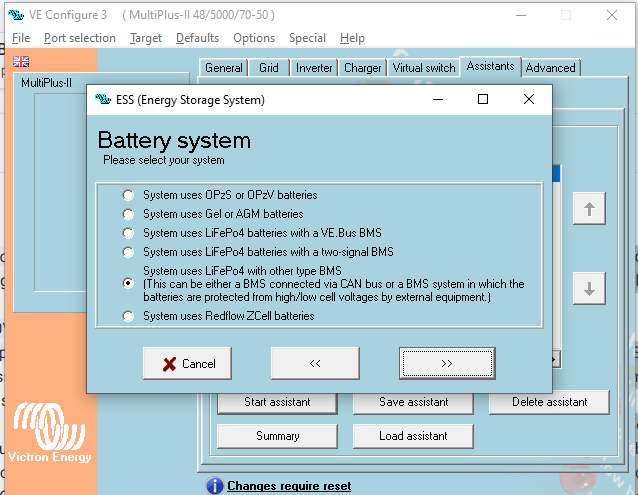Screen dimensions: 638x495
Task: Click the Victron Energy logo
Action: point(52,432)
